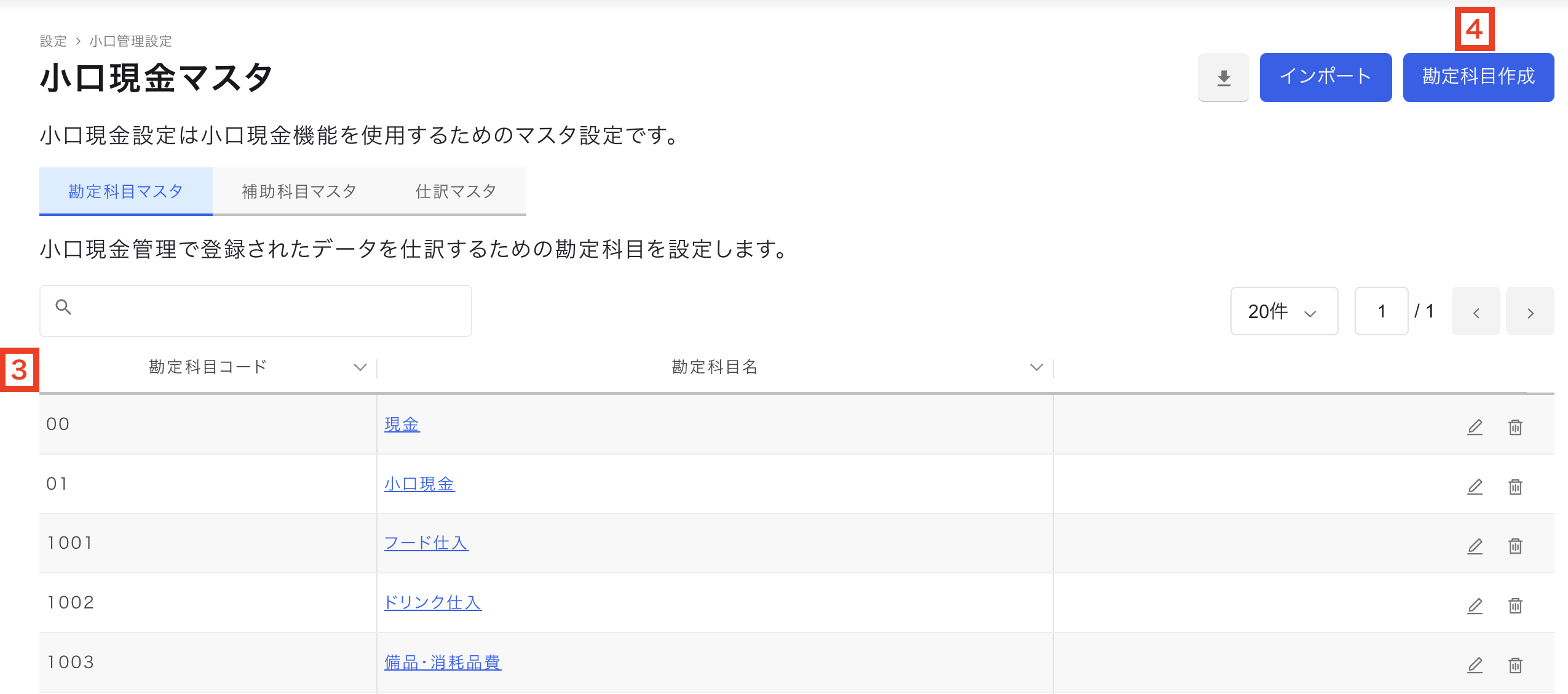Open the 20件 page size dropdown
The width and height of the screenshot is (1568, 694).
(1283, 311)
